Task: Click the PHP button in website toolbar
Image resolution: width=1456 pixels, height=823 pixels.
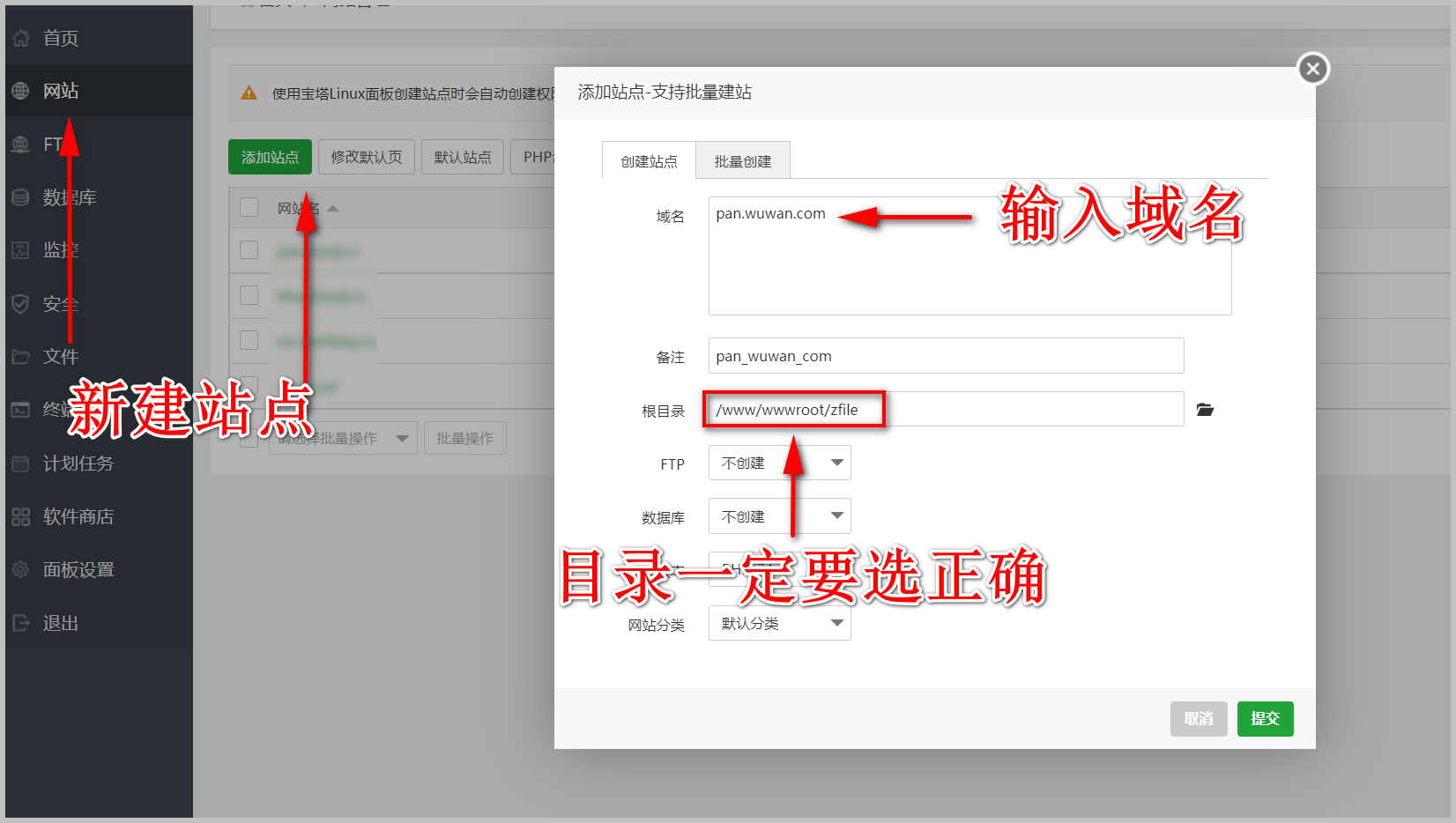Action: click(534, 157)
